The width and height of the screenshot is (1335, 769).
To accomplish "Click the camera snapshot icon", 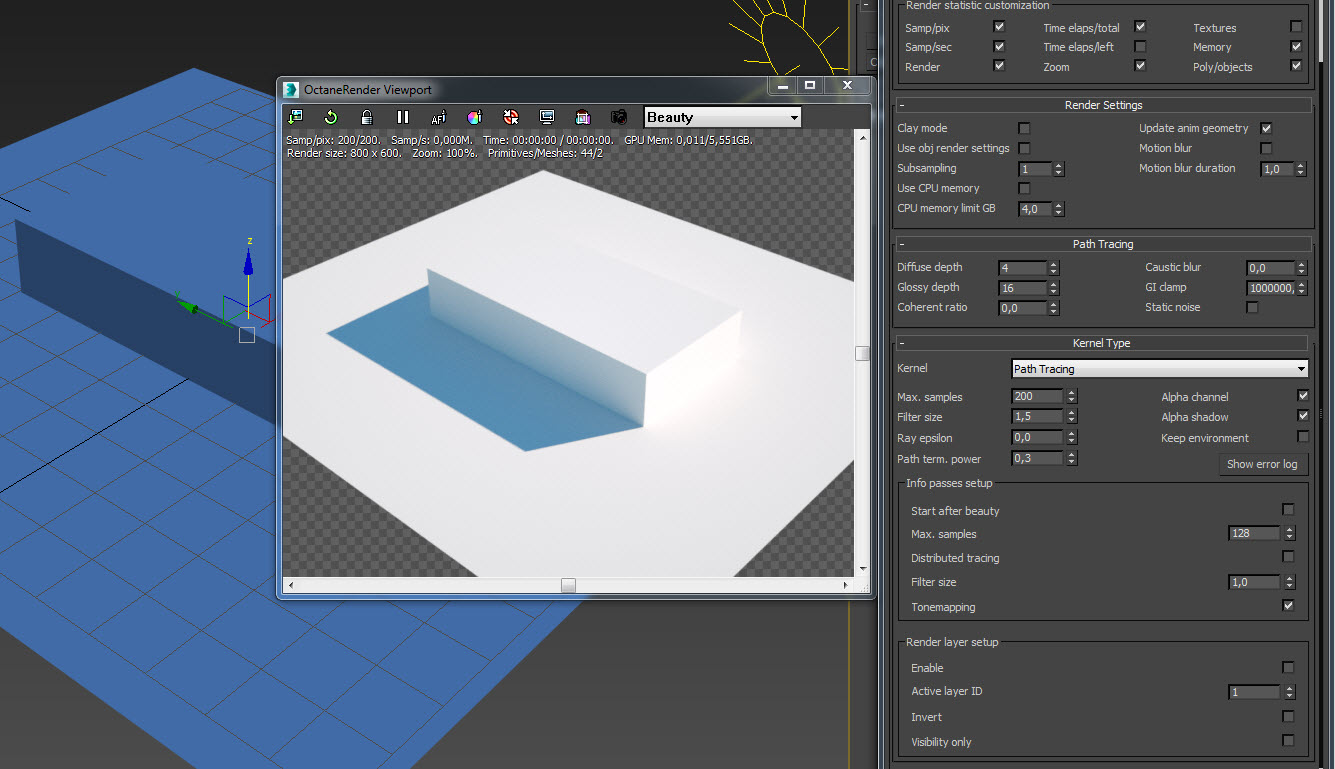I will tap(619, 117).
